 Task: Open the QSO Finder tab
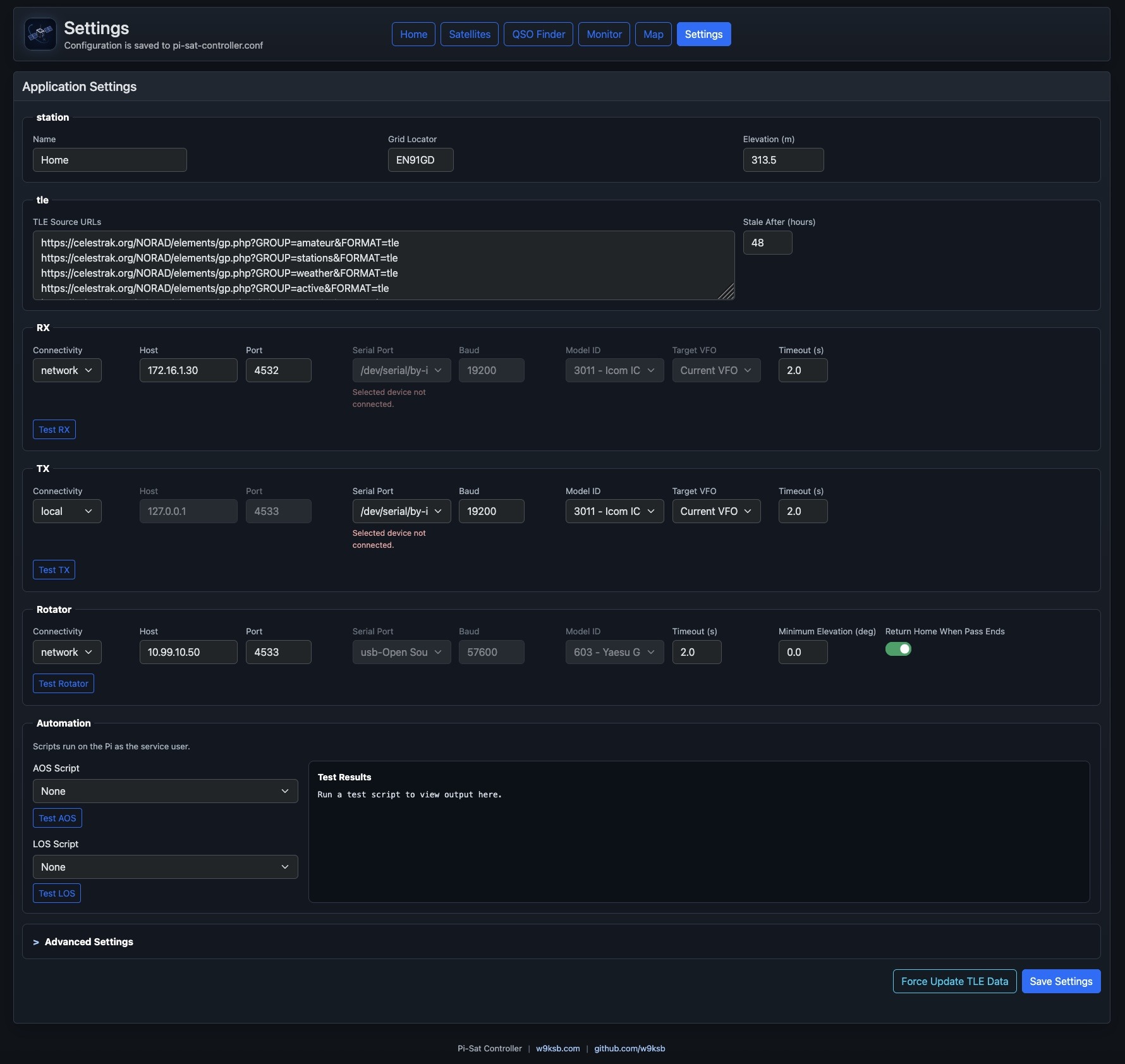coord(538,34)
